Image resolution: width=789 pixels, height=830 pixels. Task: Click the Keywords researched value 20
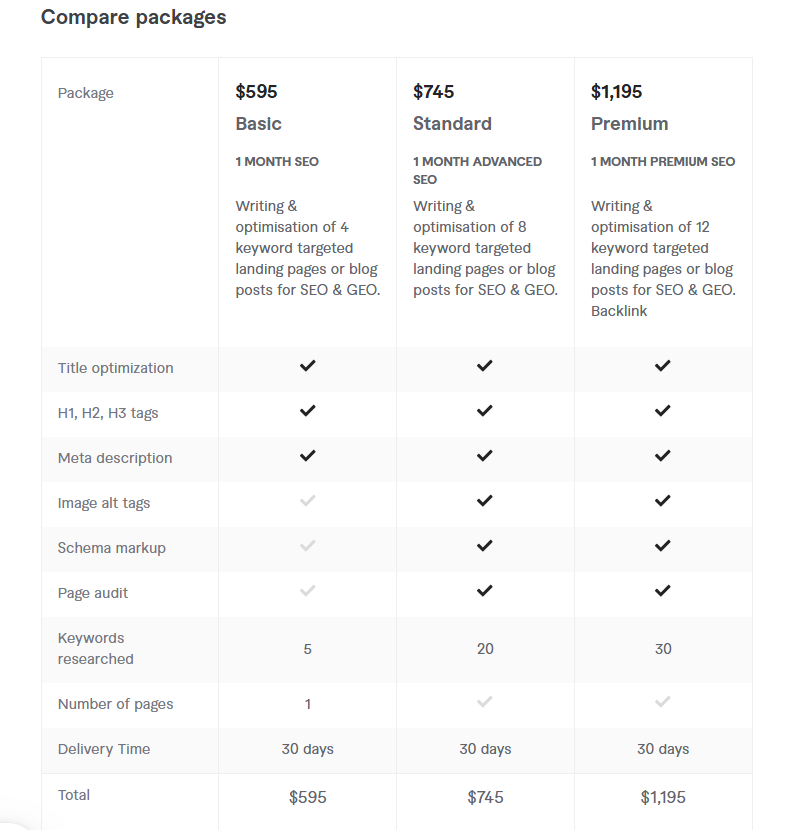tap(485, 649)
